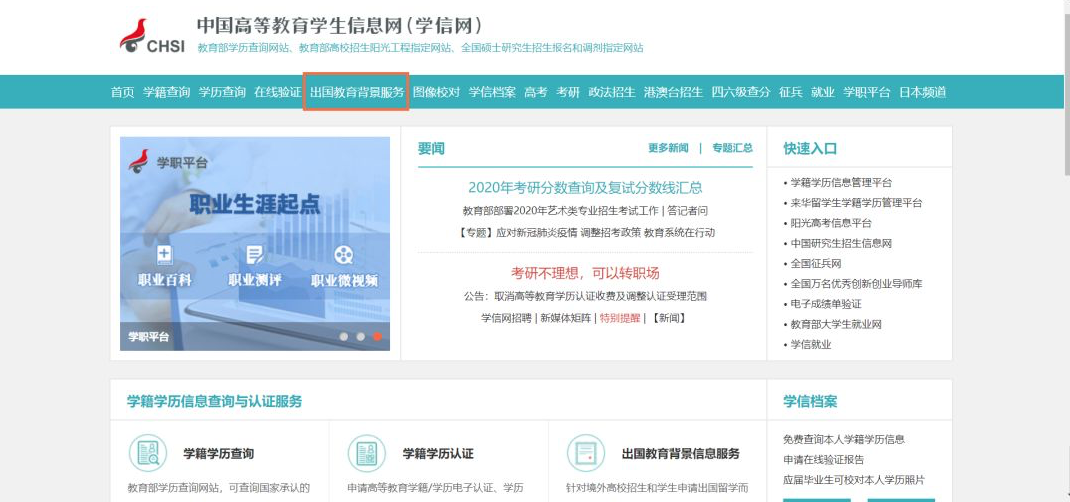Click the 申请在线验证报告 text
The image size is (1070, 502).
click(x=824, y=460)
